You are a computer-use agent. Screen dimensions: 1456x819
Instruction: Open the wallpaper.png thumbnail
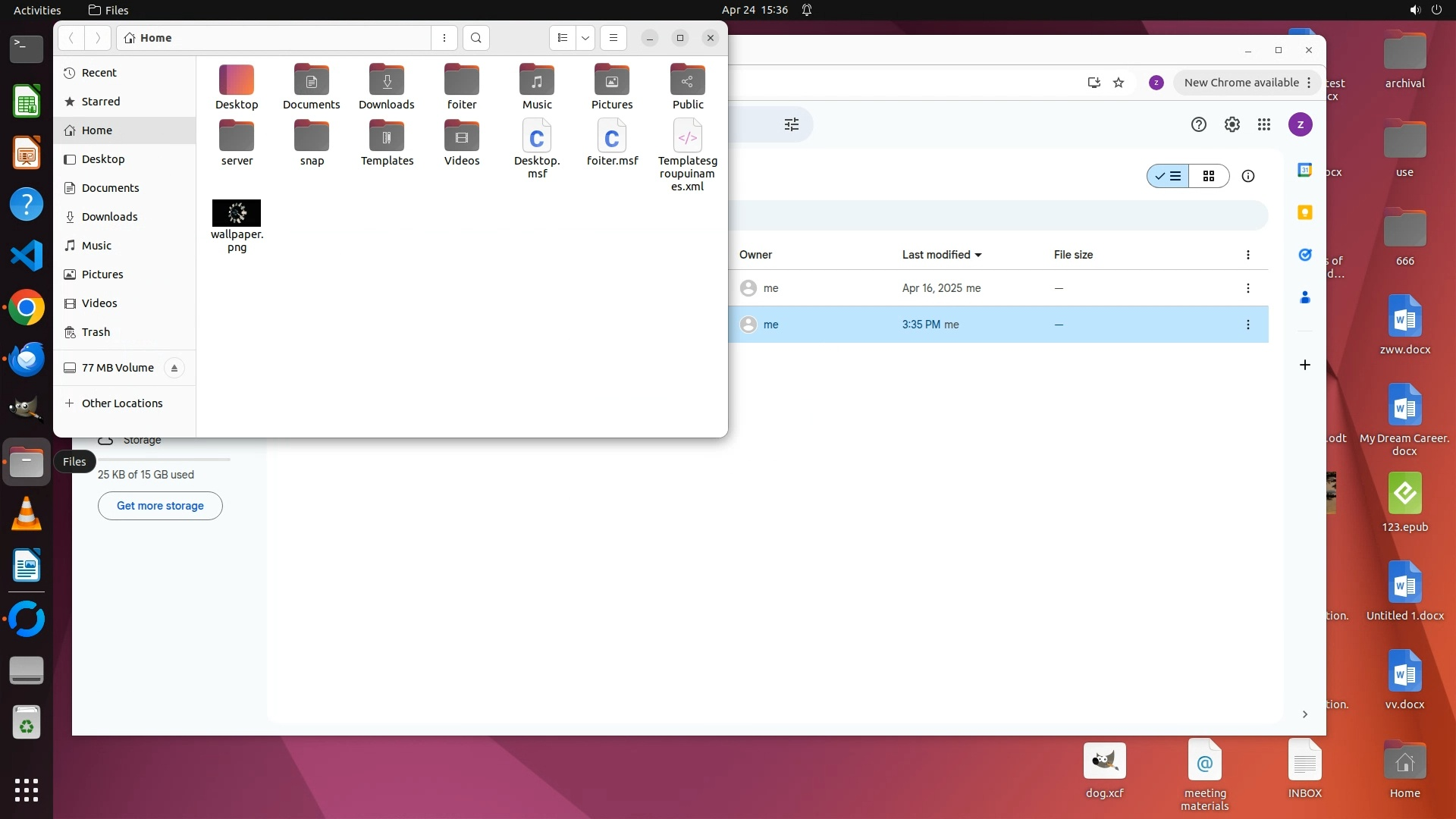click(x=237, y=213)
